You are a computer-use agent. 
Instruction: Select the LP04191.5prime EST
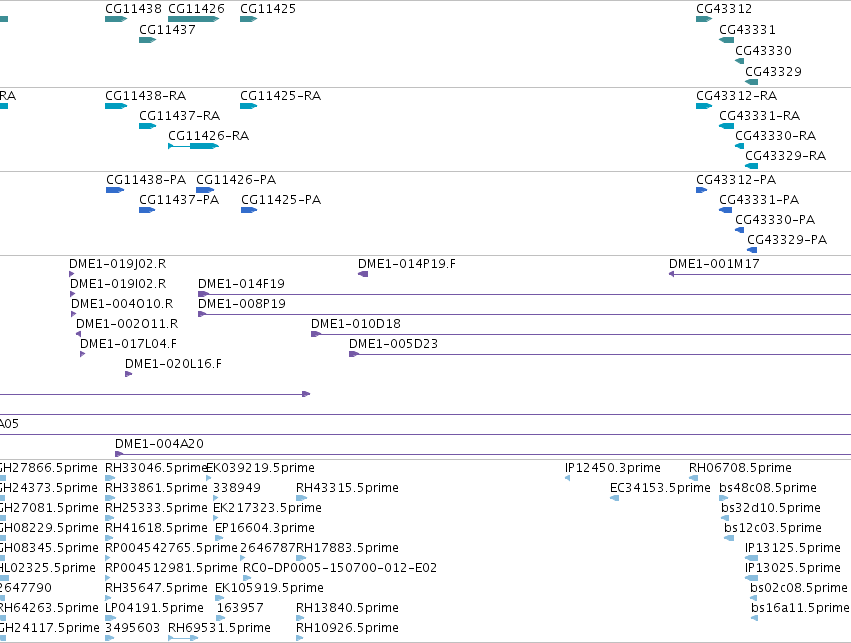coord(111,619)
